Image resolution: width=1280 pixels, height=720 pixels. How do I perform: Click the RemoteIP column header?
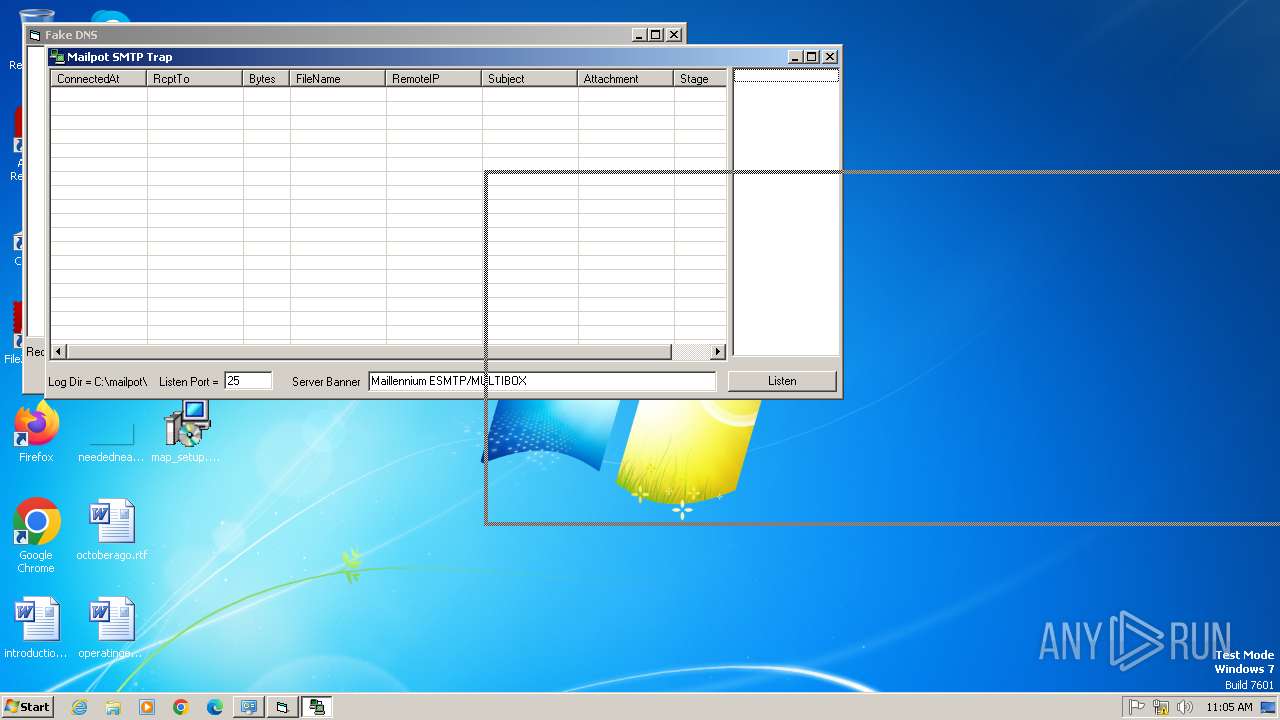434,78
